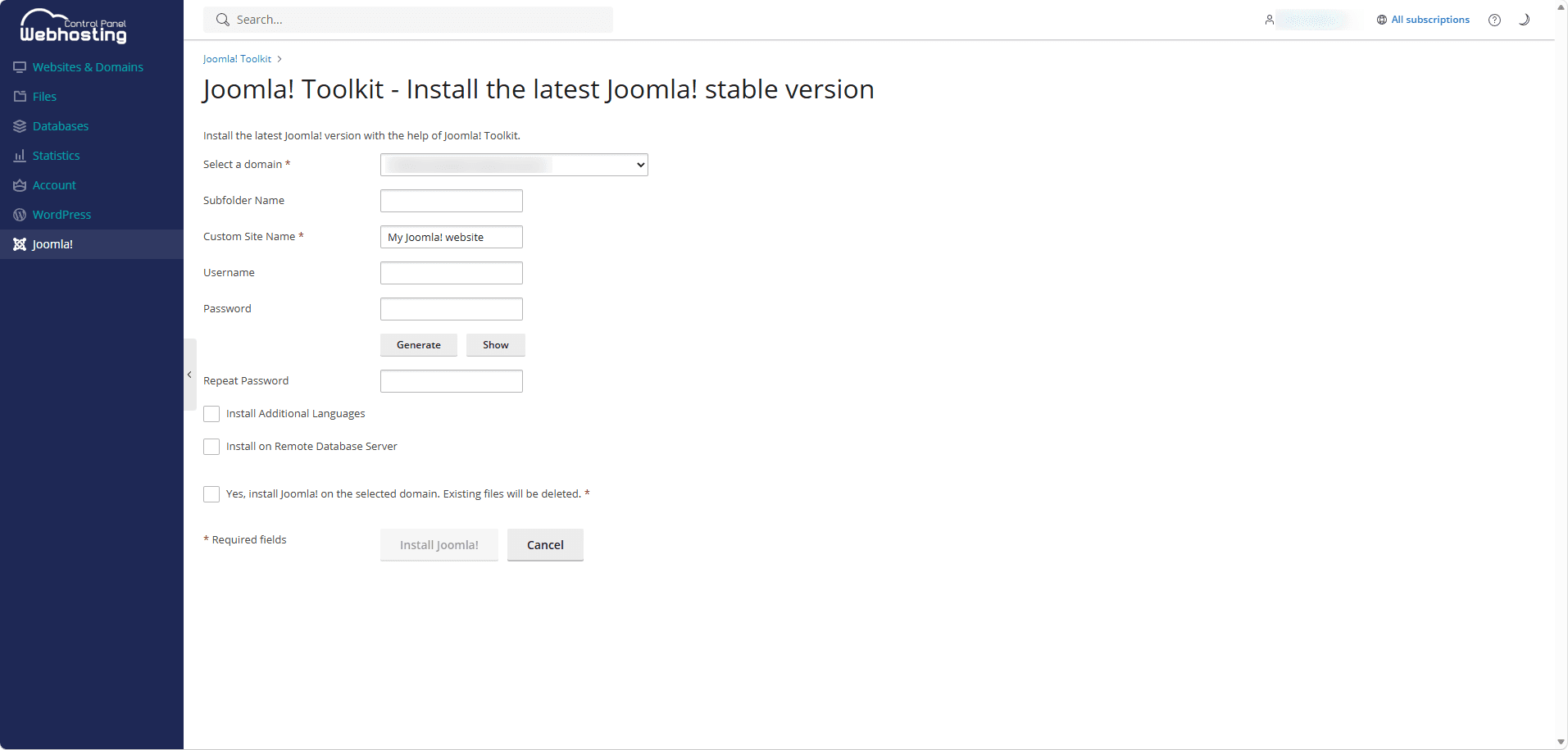Viewport: 1568px width, 750px height.
Task: Click the Cancel button
Action: [545, 545]
